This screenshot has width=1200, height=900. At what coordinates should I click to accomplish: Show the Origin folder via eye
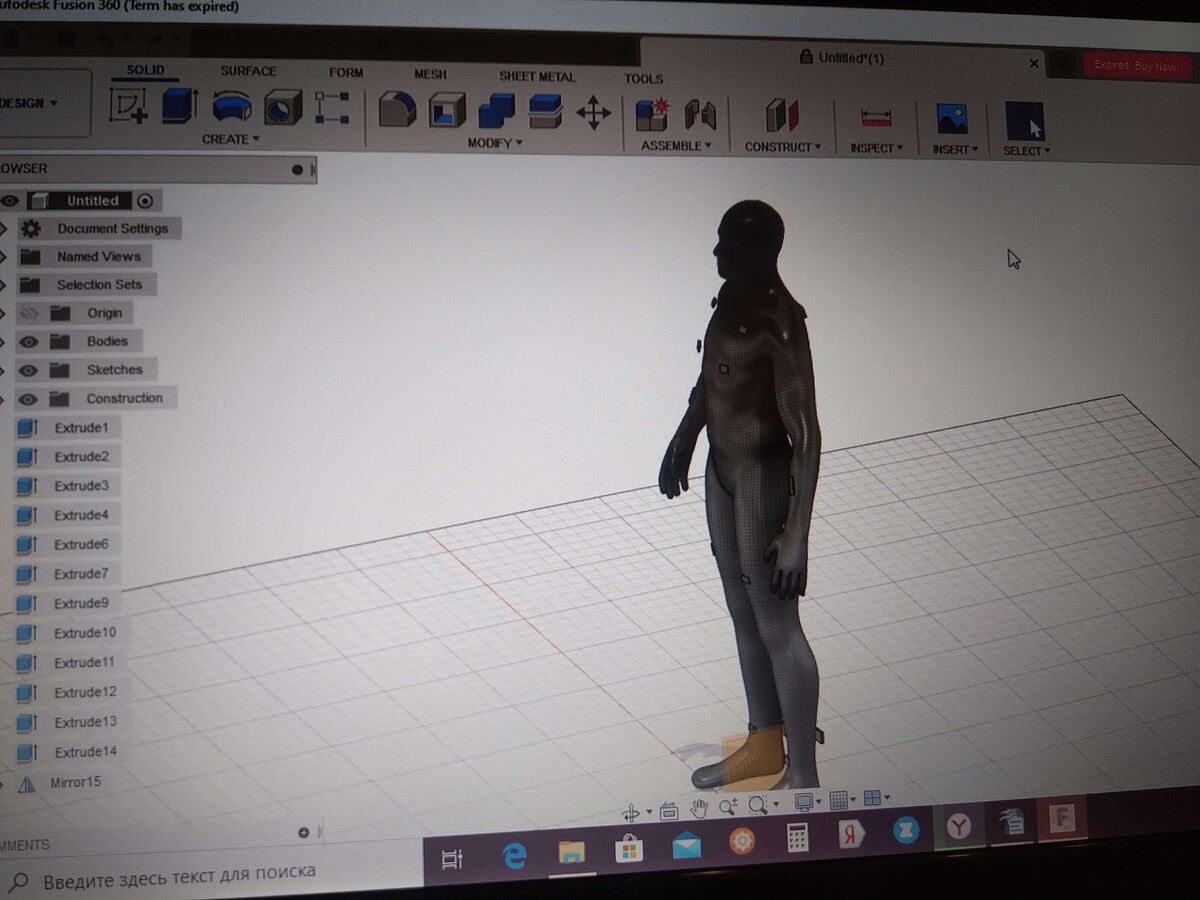coord(28,314)
